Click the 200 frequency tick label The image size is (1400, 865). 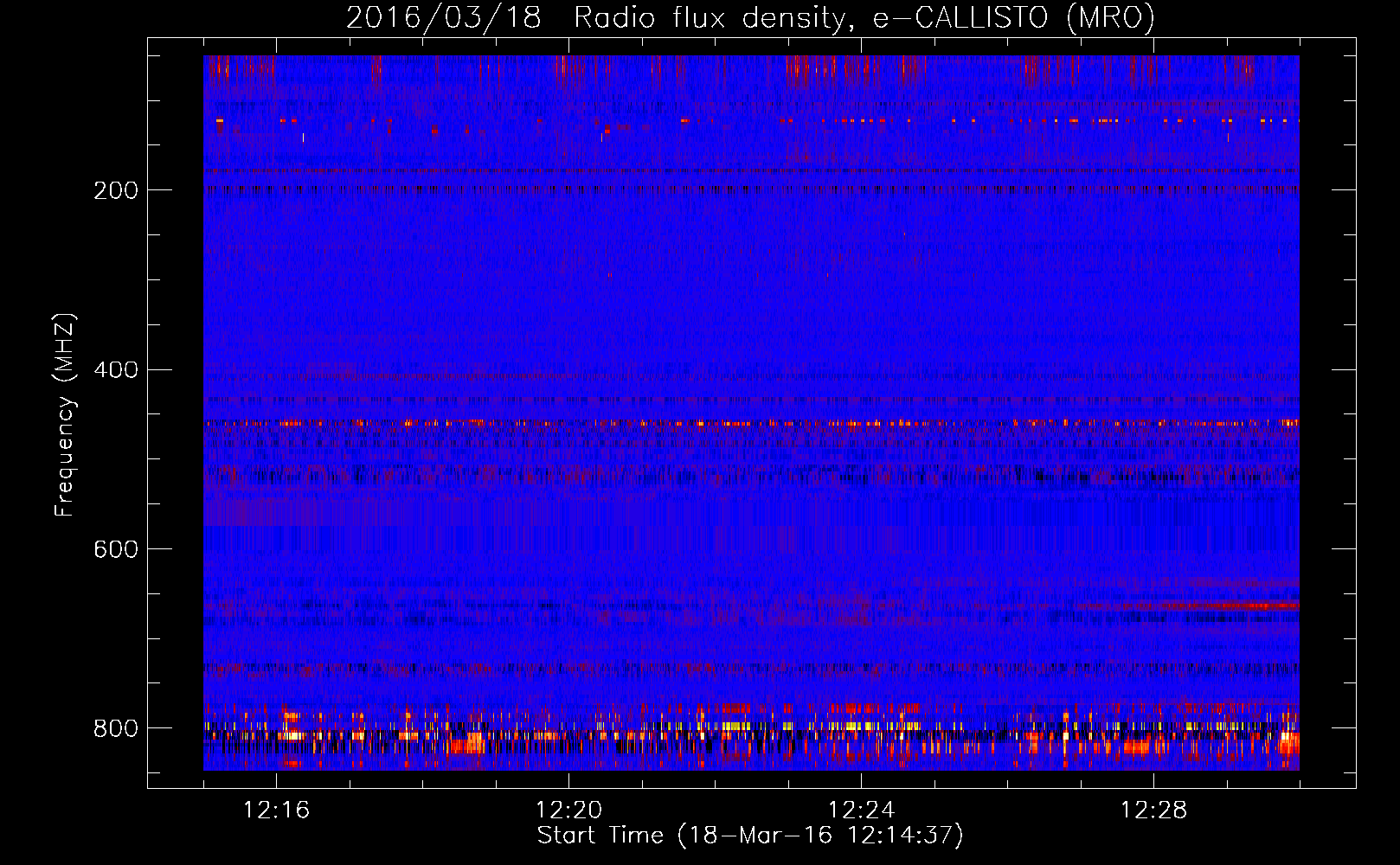click(116, 190)
